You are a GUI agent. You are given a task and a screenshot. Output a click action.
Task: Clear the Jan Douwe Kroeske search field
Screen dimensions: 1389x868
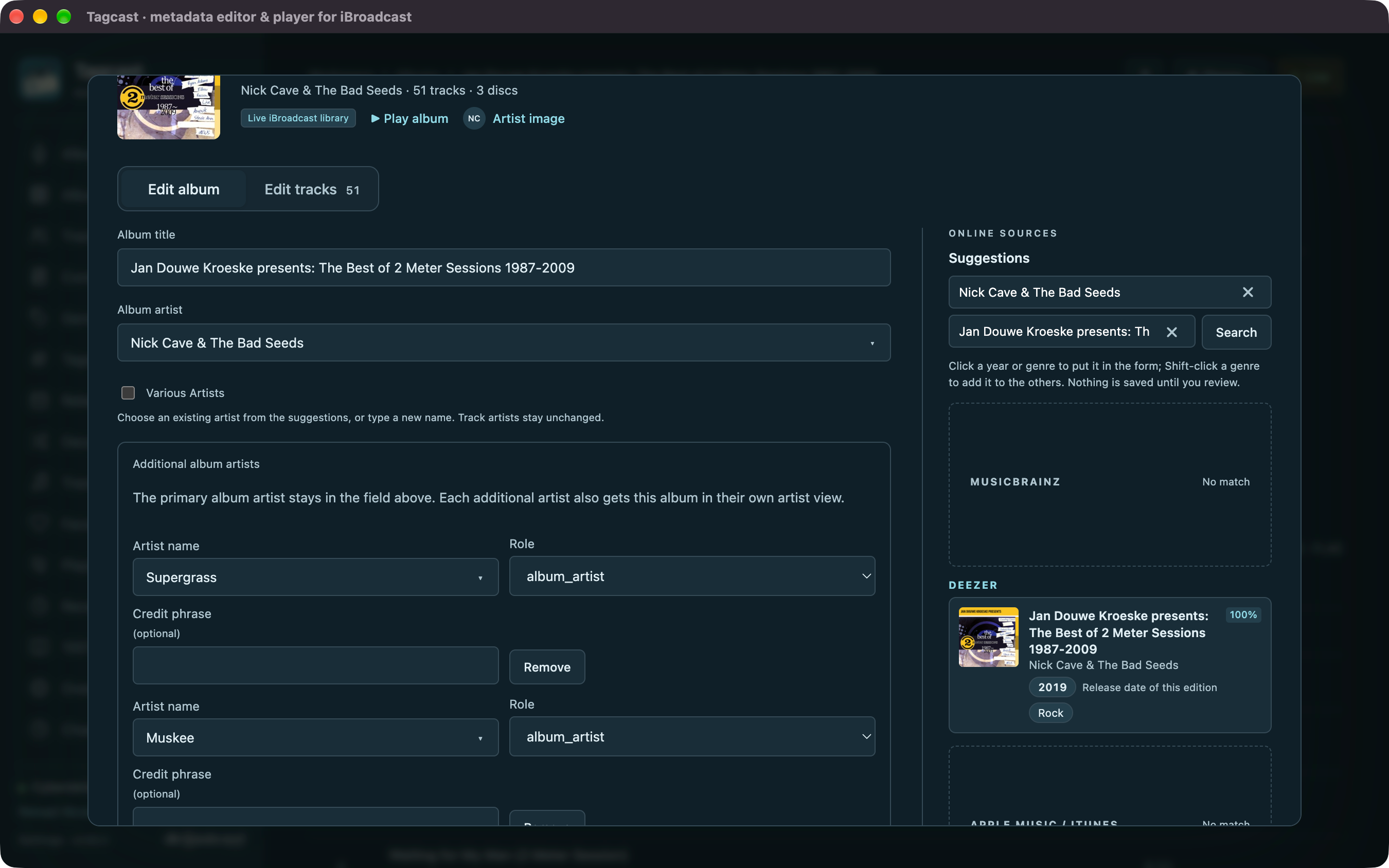(1171, 332)
